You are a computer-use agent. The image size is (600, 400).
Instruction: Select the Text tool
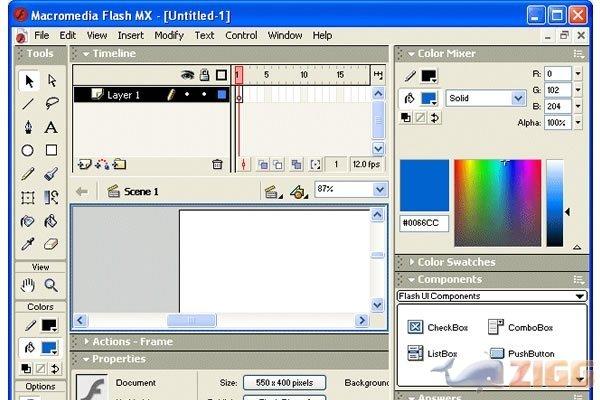(x=51, y=127)
